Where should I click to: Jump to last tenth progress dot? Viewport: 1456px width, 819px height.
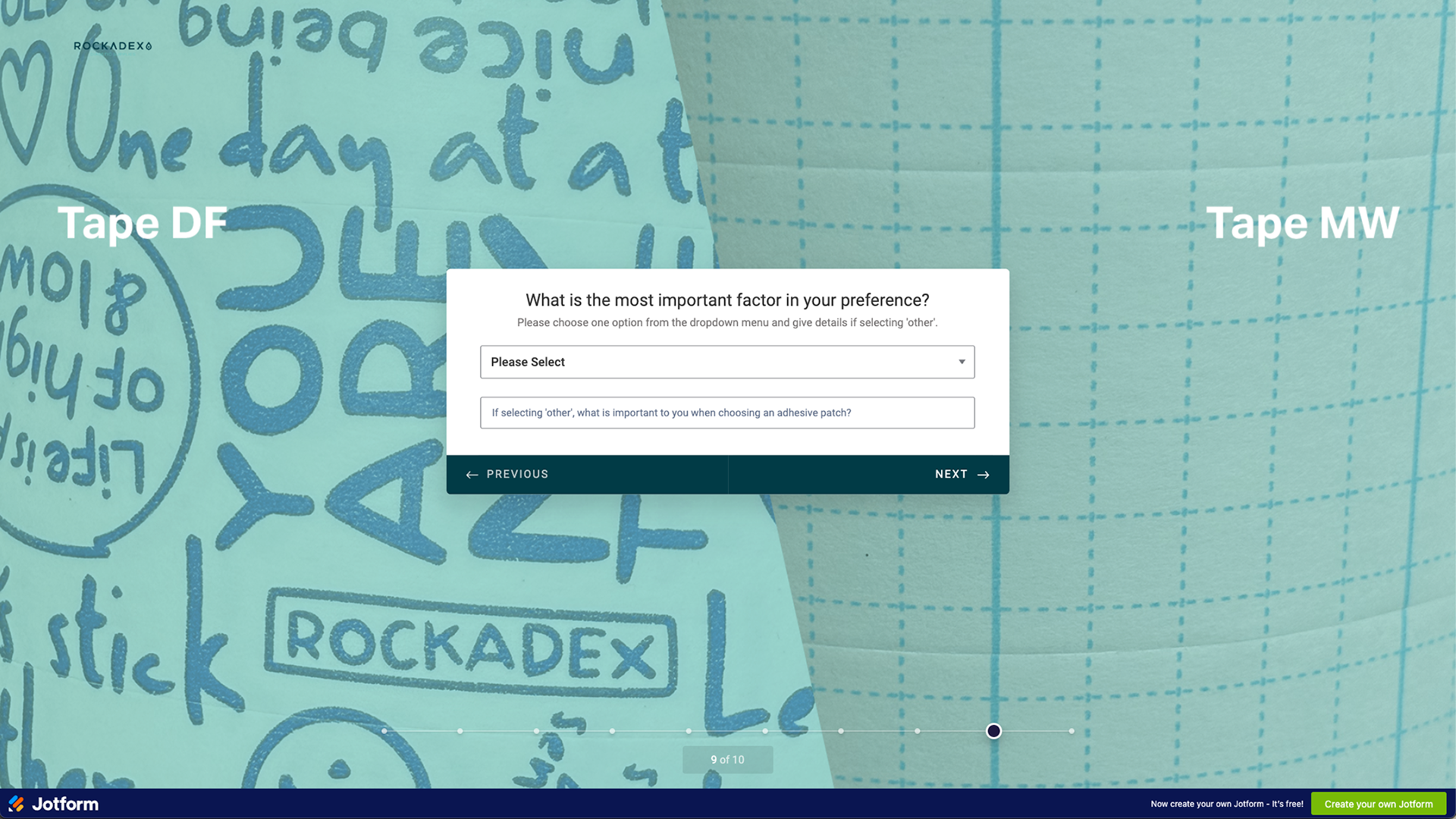click(1072, 731)
